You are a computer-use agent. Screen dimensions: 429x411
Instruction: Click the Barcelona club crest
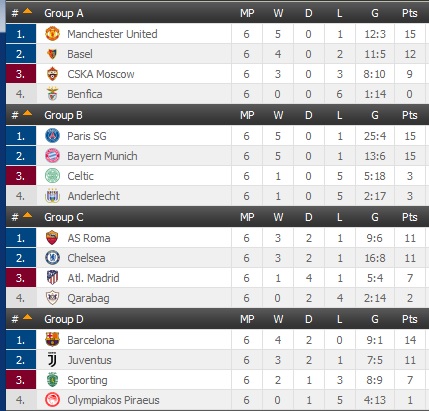point(52,340)
